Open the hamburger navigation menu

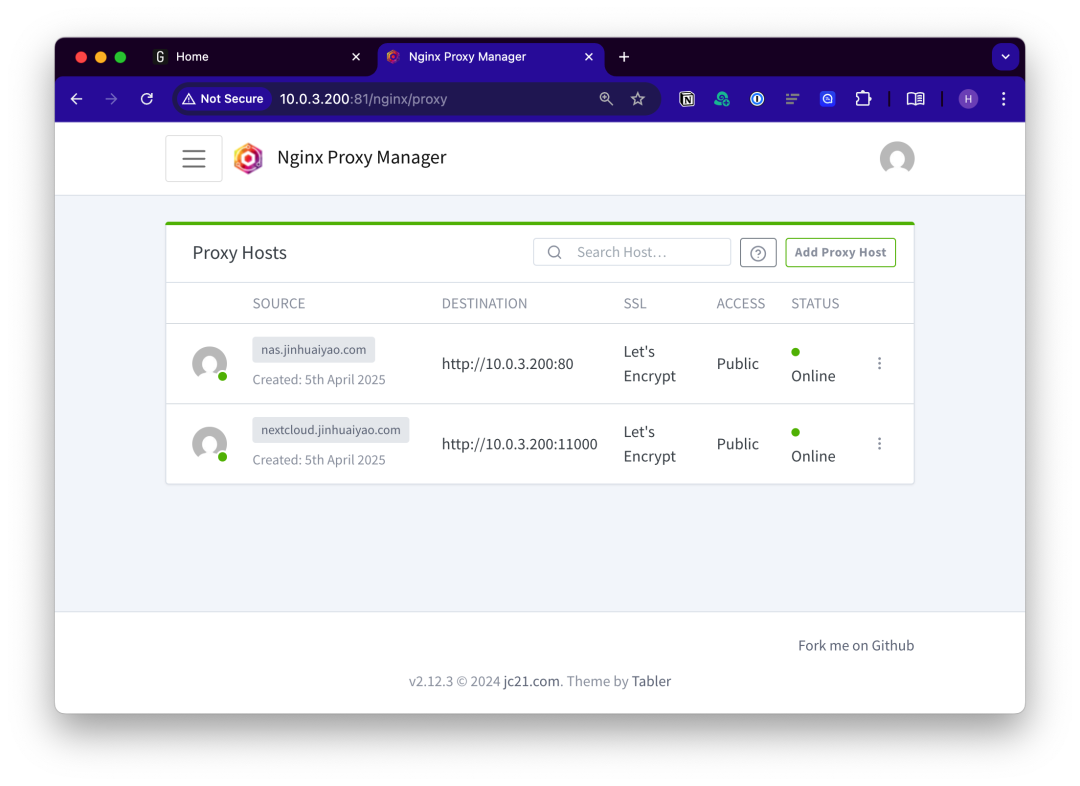coord(193,158)
